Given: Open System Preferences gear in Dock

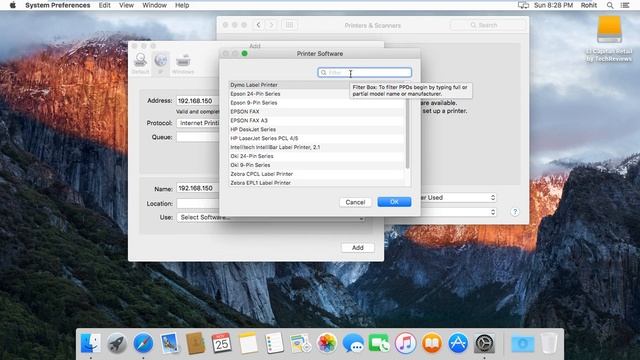Looking at the screenshot, I should (484, 343).
